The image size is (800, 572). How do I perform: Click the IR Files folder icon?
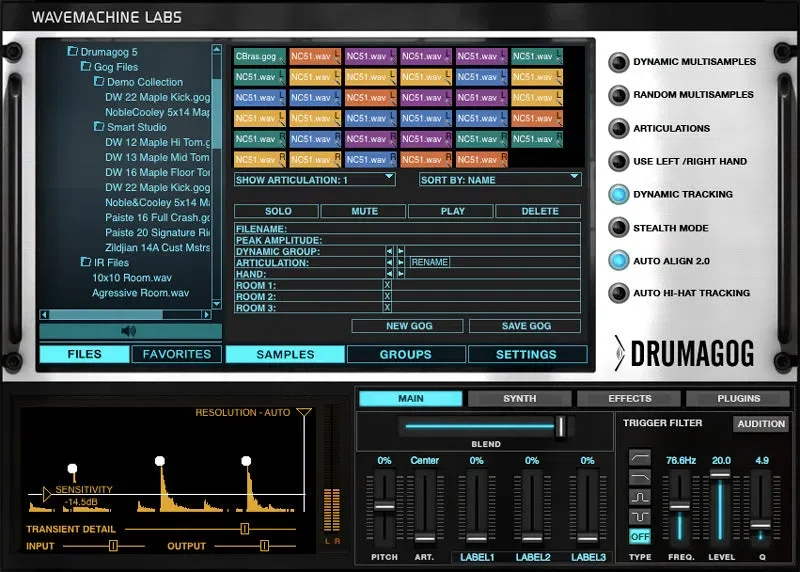[x=86, y=262]
